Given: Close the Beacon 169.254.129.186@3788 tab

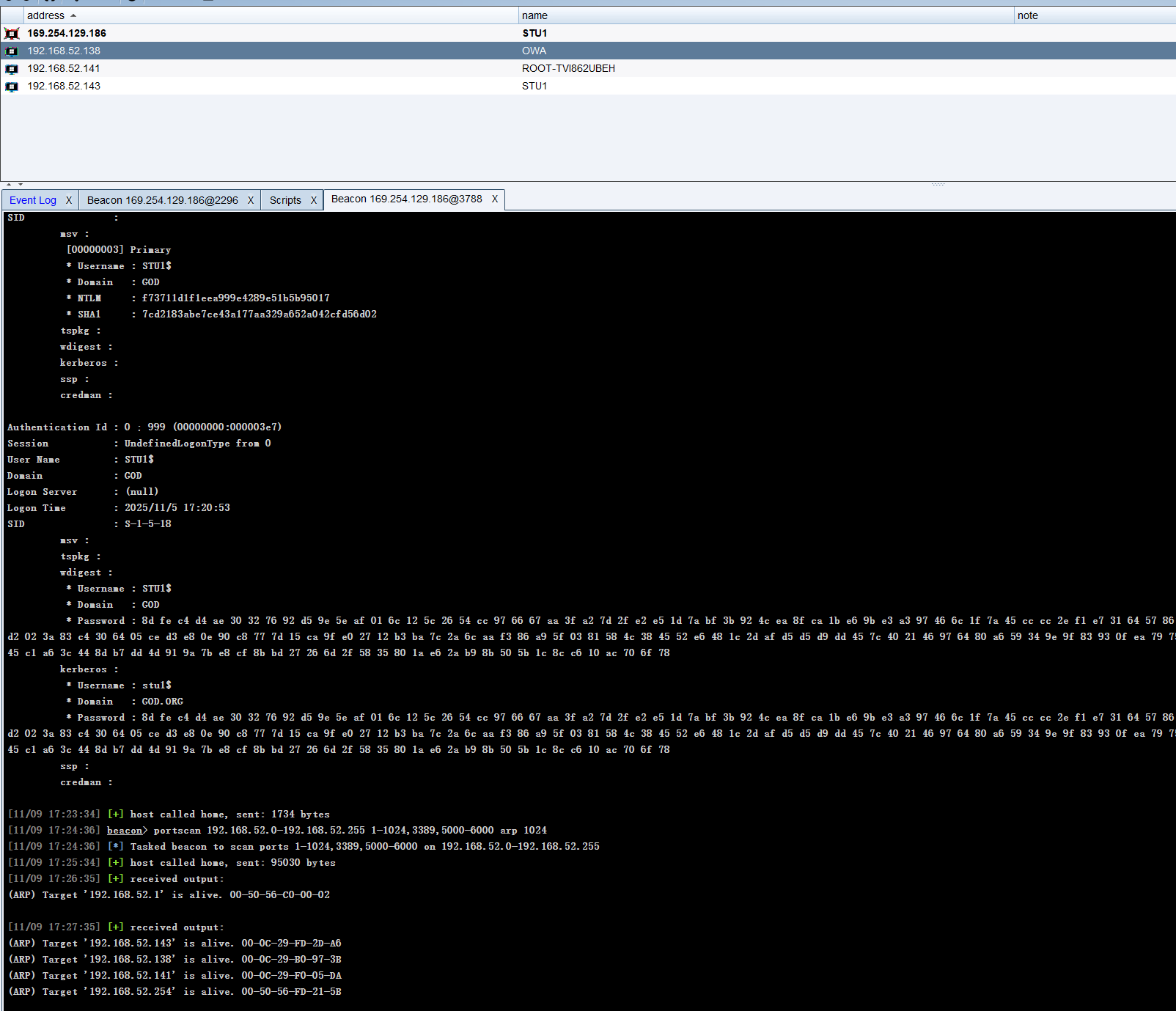Looking at the screenshot, I should [x=495, y=199].
